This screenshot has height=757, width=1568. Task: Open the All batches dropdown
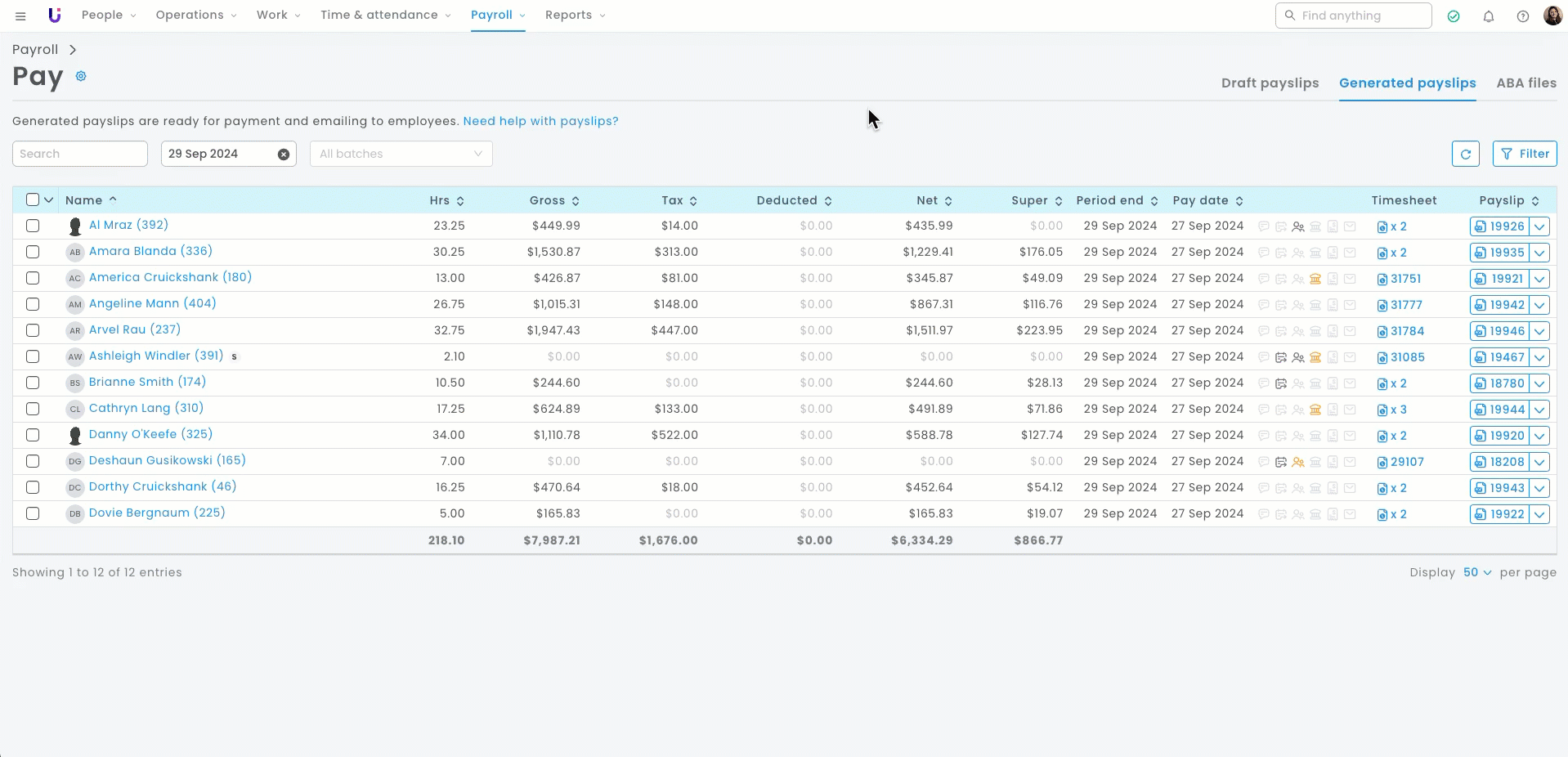coord(401,154)
